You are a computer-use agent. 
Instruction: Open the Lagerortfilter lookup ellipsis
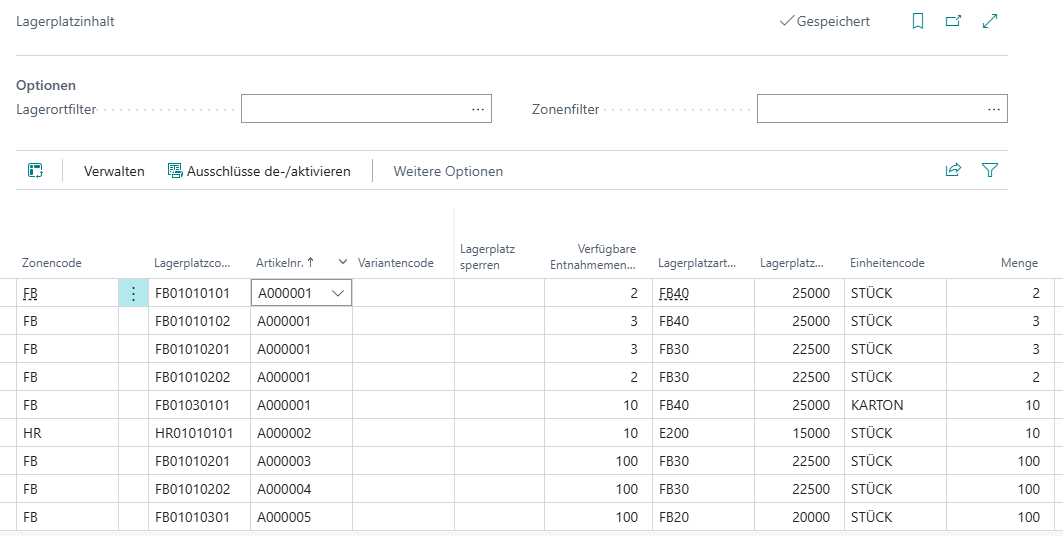tap(478, 109)
